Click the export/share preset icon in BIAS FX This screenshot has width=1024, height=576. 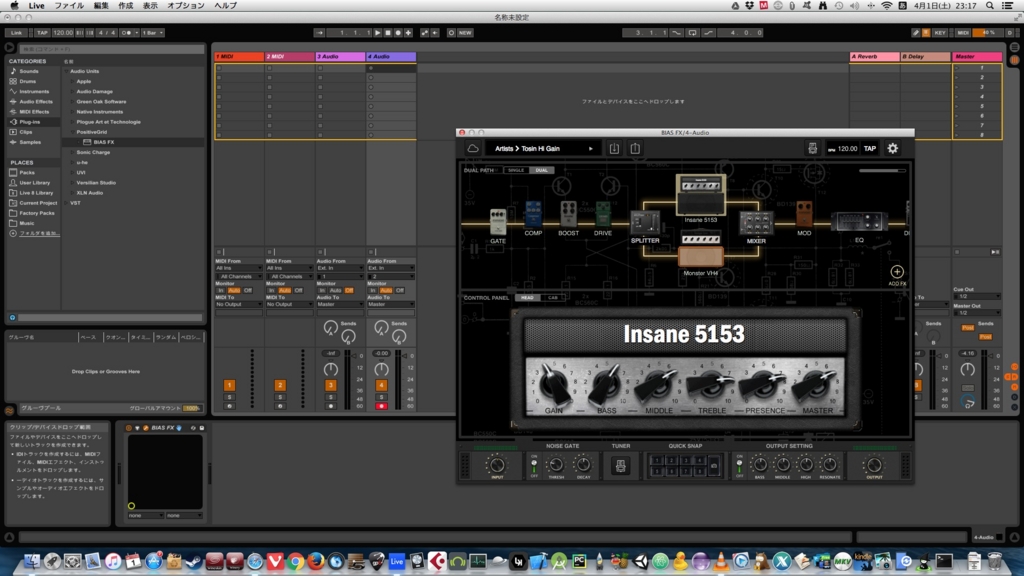pos(635,148)
